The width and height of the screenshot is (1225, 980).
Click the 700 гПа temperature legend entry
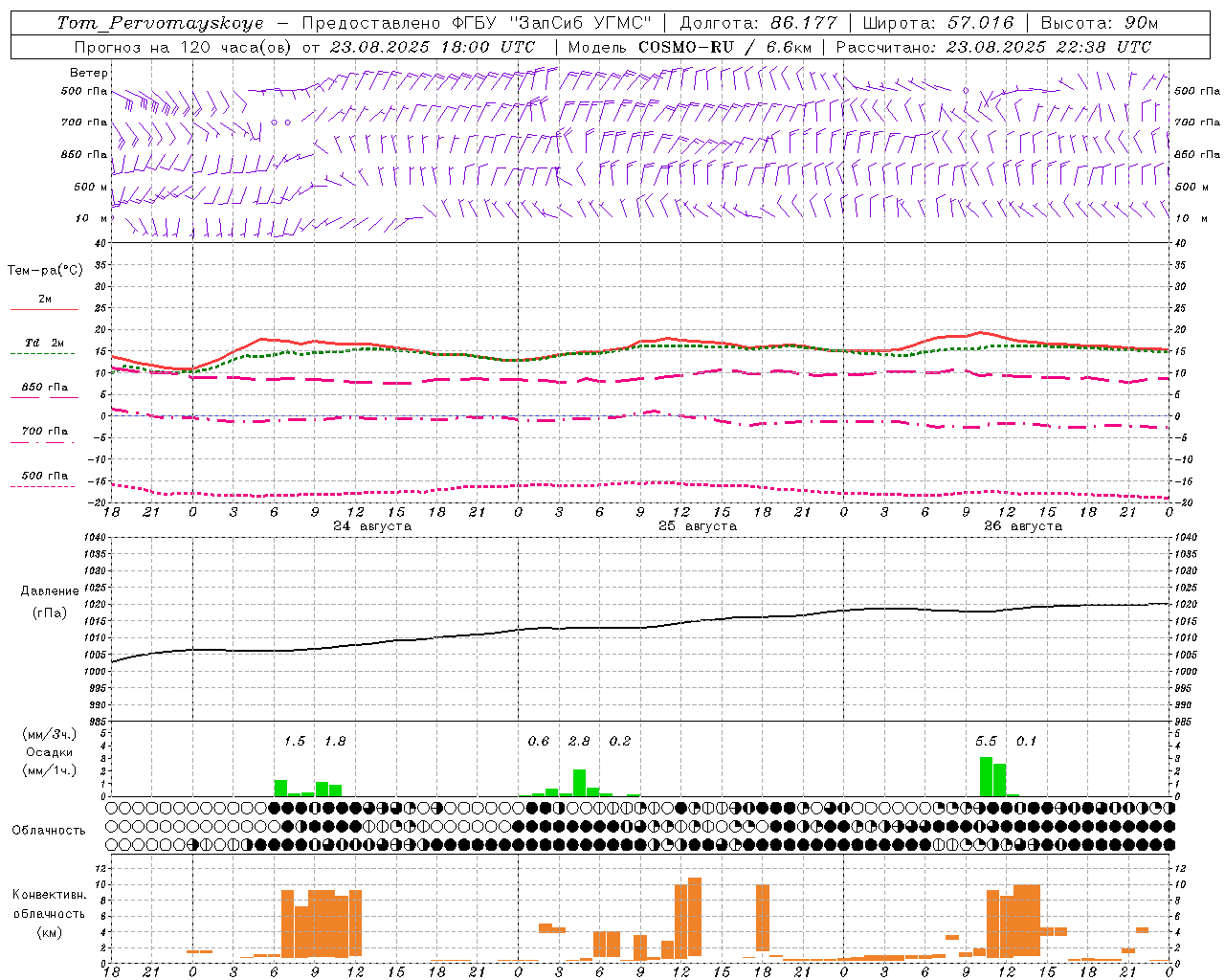(x=45, y=432)
